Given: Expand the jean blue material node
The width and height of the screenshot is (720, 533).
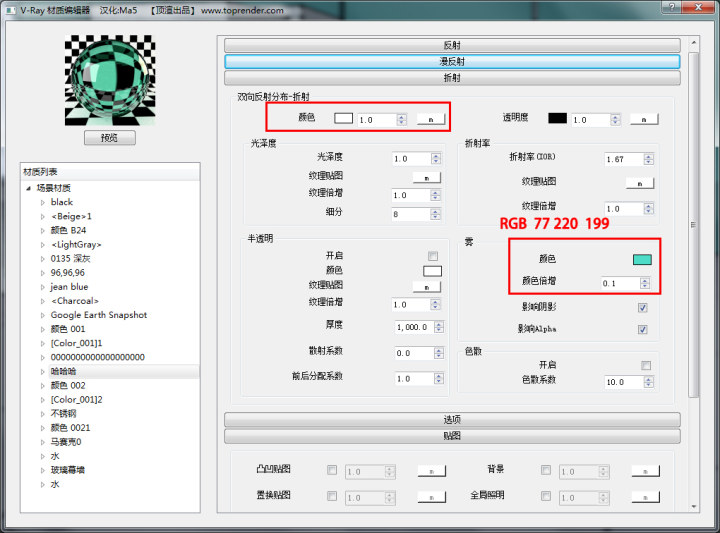Looking at the screenshot, I should pos(43,287).
